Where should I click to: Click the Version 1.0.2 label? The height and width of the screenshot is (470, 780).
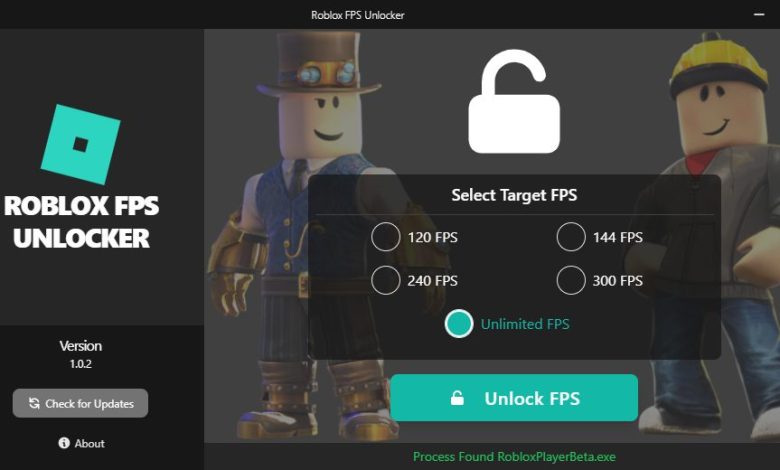(x=81, y=354)
